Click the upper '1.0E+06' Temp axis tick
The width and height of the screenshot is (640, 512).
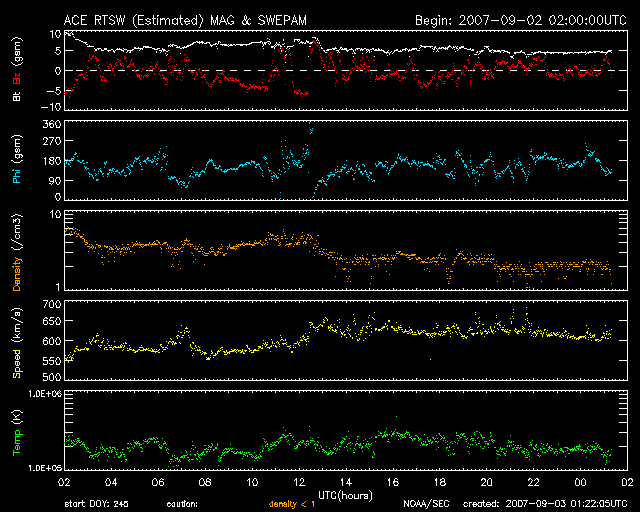(45, 394)
